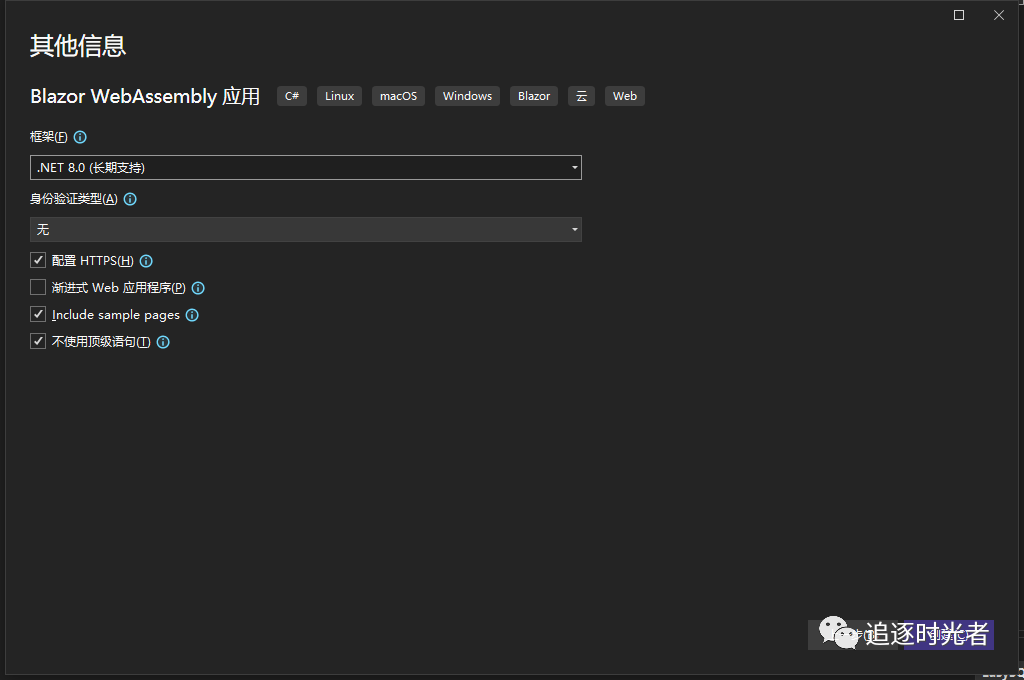This screenshot has width=1024, height=680.
Task: Toggle the Include sample pages checkbox
Action: (38, 315)
